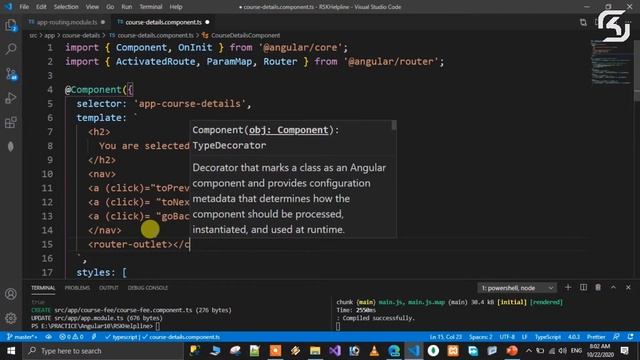Viewport: 640px width, 360px height.
Task: Maximize the terminal panel with up chevron
Action: (613, 288)
